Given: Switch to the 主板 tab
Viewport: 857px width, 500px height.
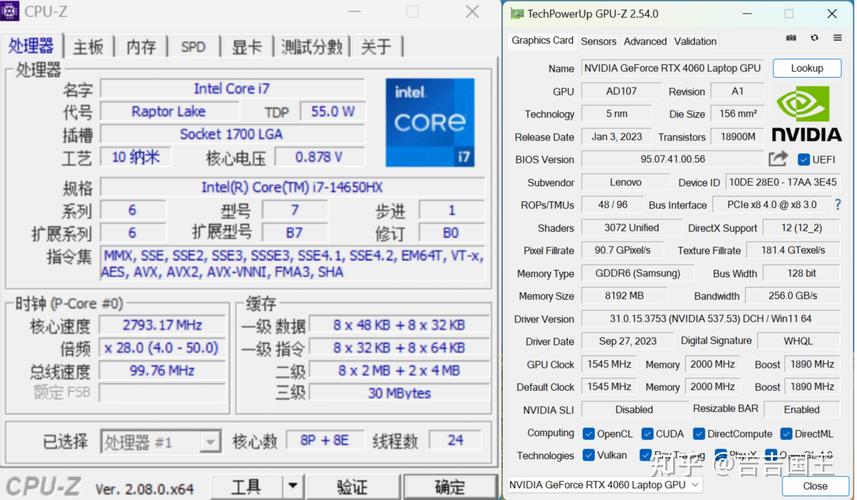Looking at the screenshot, I should pos(88,47).
